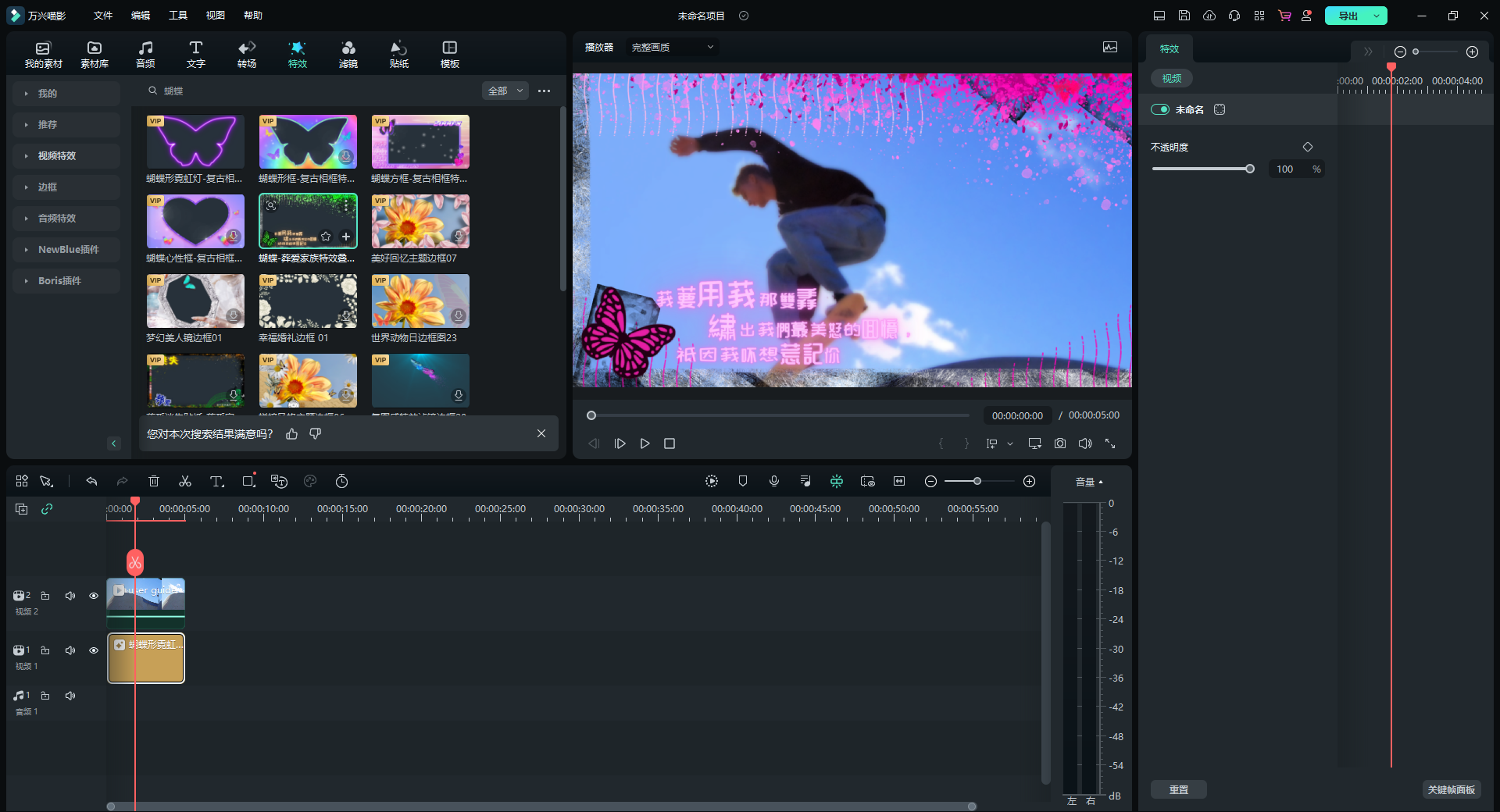Mute the 音频 1 track
Screen dimensions: 1500x812
(70, 696)
